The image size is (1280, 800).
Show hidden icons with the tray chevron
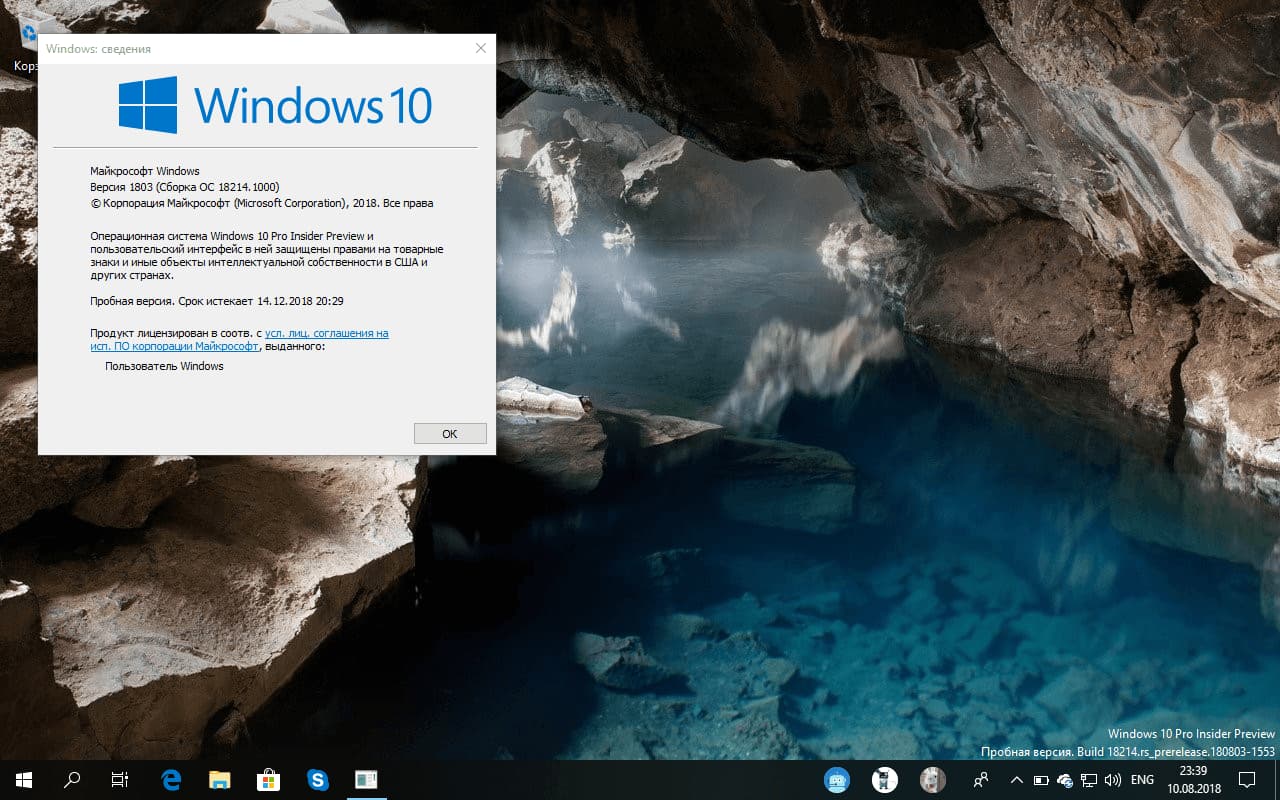[x=1016, y=779]
